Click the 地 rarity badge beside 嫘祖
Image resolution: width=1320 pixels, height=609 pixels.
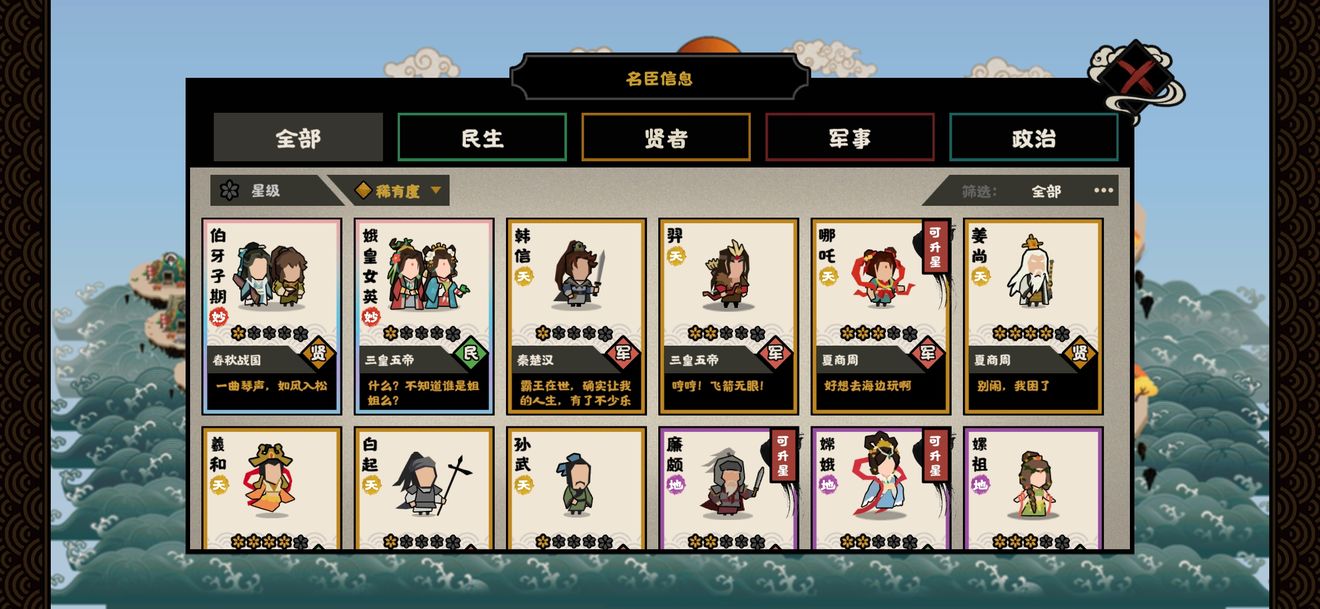(980, 485)
